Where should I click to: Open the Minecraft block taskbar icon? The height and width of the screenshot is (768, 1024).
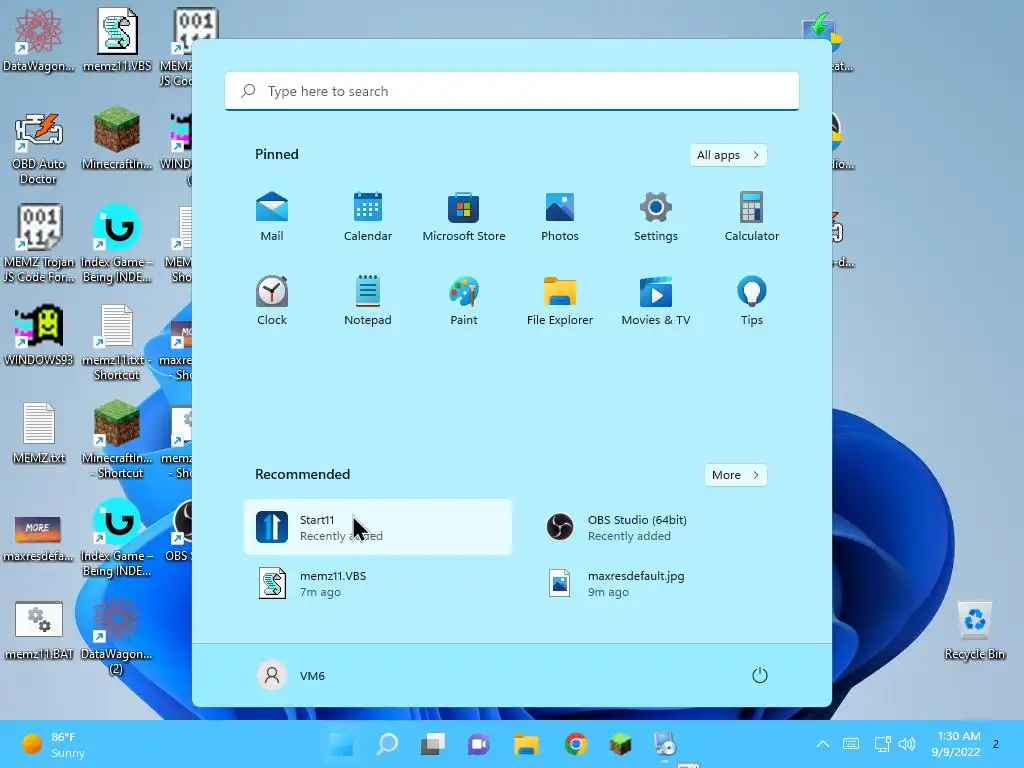(x=620, y=744)
